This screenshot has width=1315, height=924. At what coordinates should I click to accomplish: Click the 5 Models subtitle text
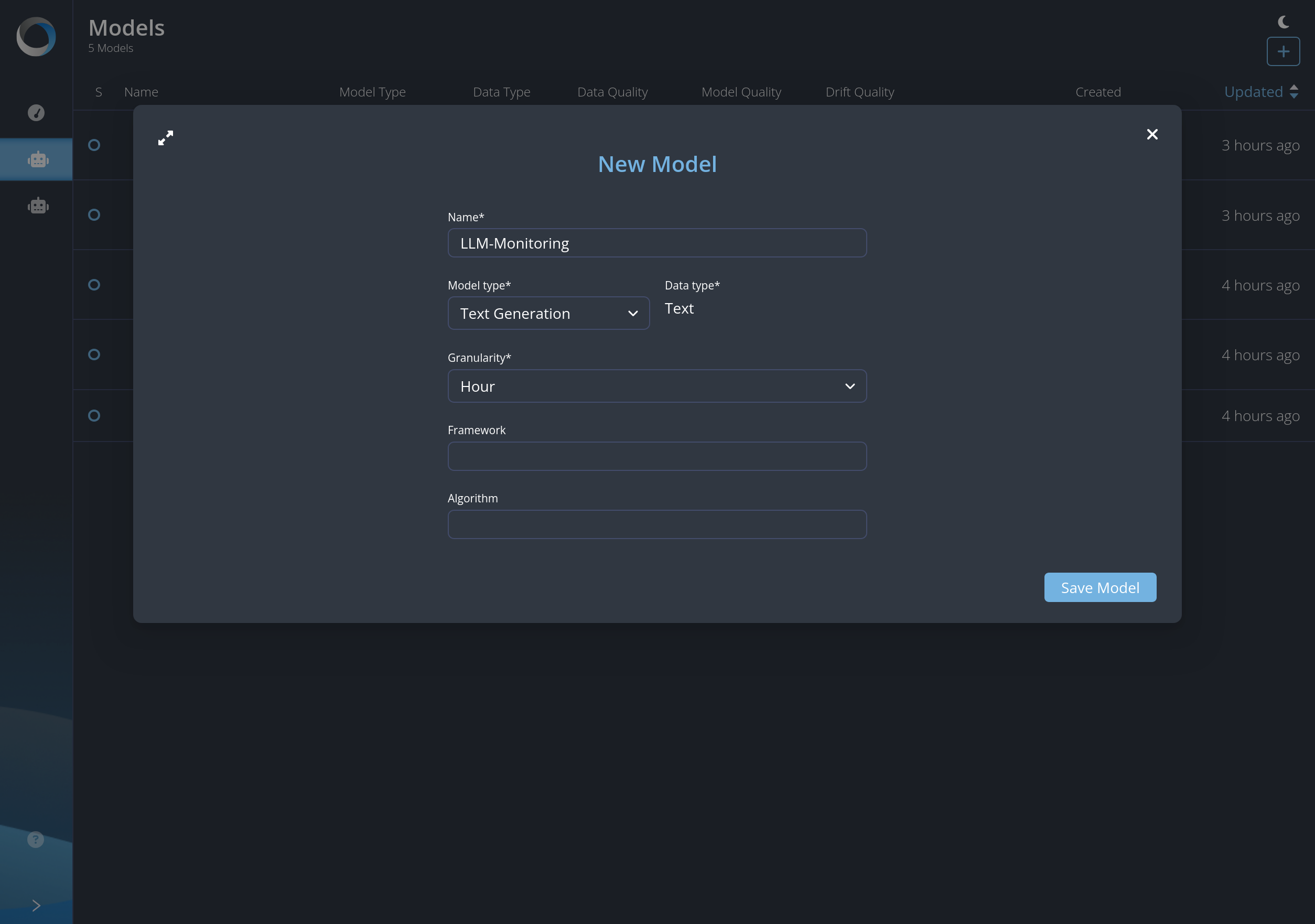pos(111,48)
